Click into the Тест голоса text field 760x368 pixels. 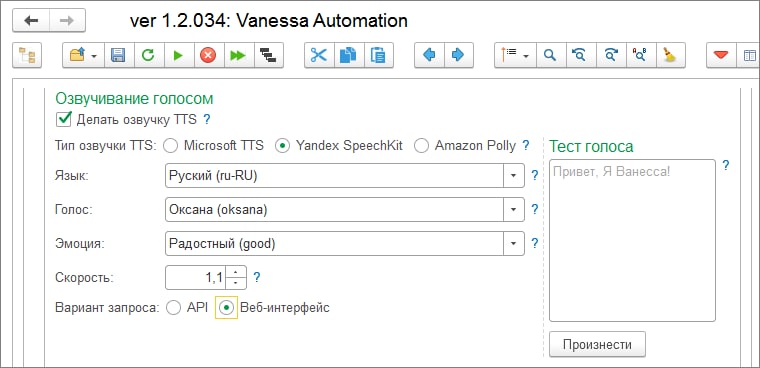[633, 240]
